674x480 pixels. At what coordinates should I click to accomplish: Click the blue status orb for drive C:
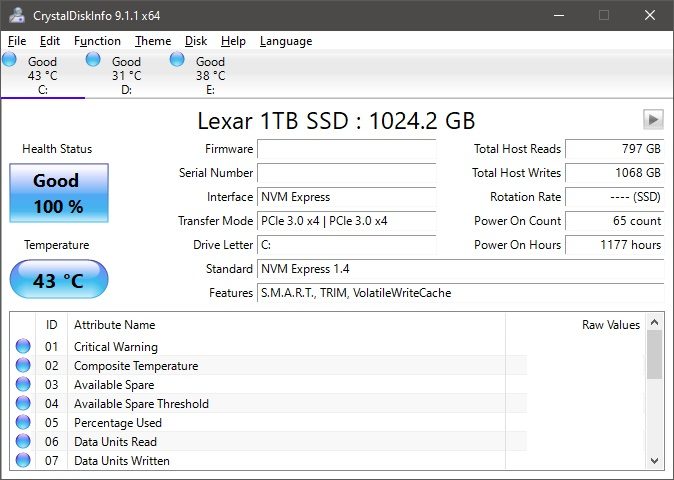tap(9, 60)
